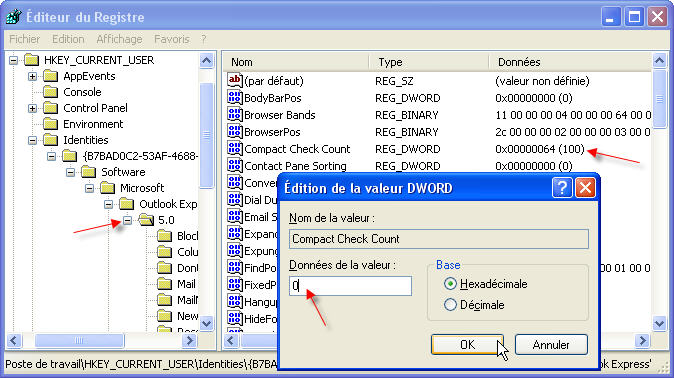Confirm the DWORD edit with OK
The image size is (674, 378).
click(467, 344)
